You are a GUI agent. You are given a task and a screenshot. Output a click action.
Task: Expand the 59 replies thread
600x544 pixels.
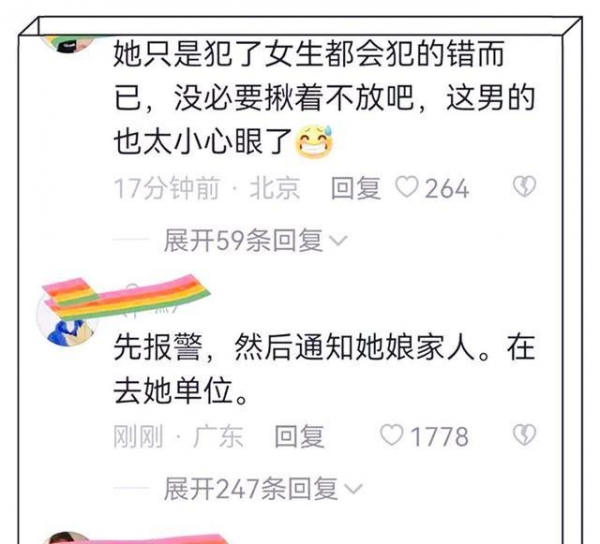(256, 241)
